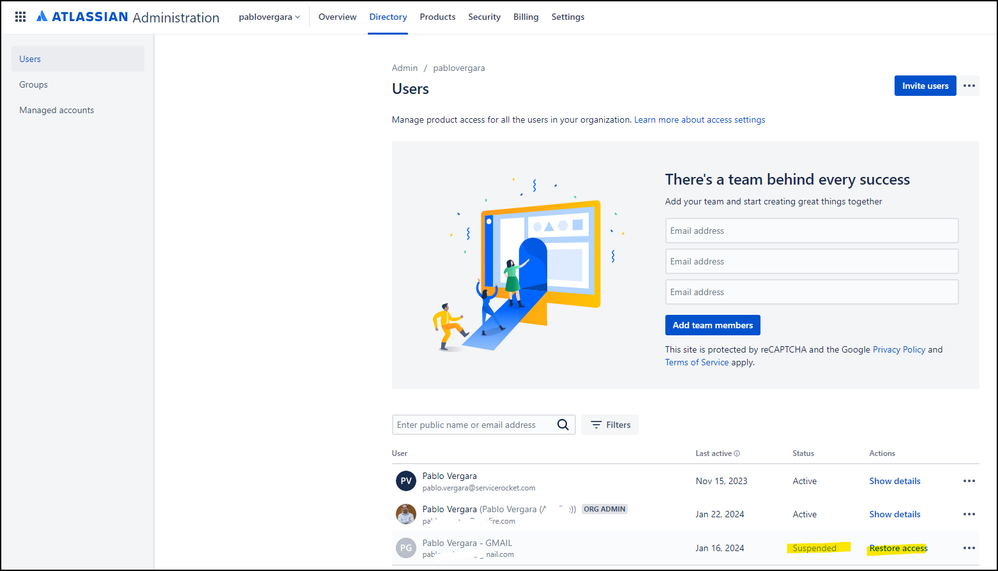Screen dimensions: 998x571
Task: Click the search magnifier icon
Action: coord(563,425)
